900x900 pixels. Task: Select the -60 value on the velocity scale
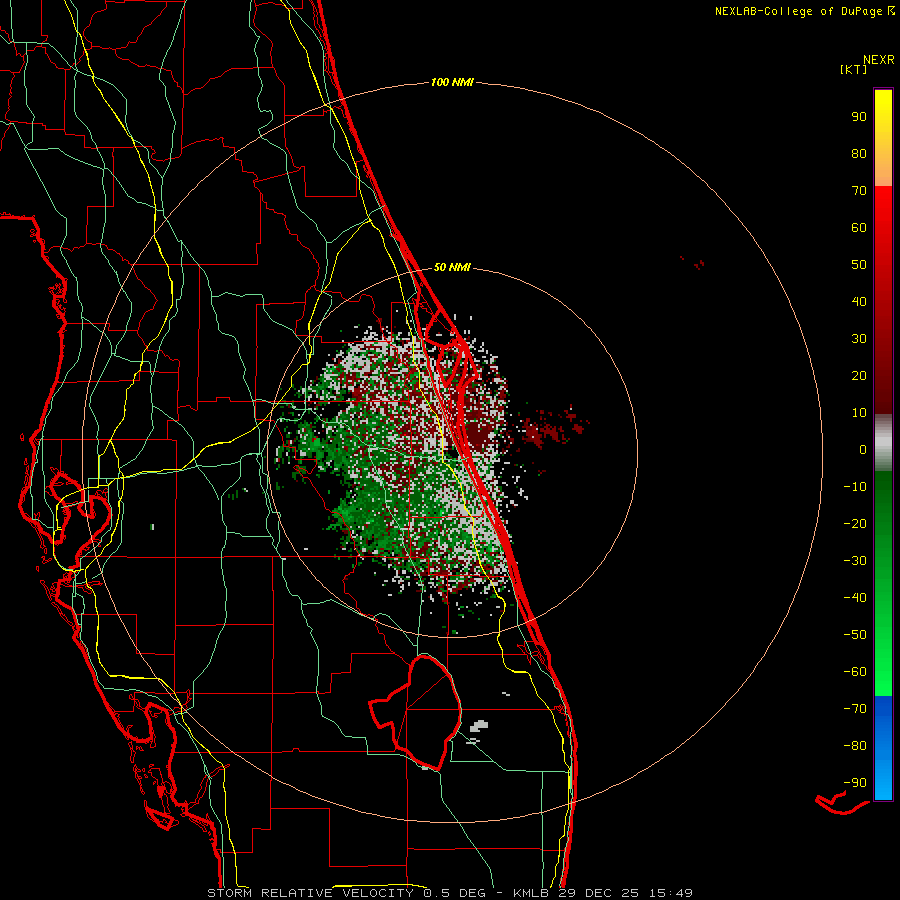(x=855, y=672)
